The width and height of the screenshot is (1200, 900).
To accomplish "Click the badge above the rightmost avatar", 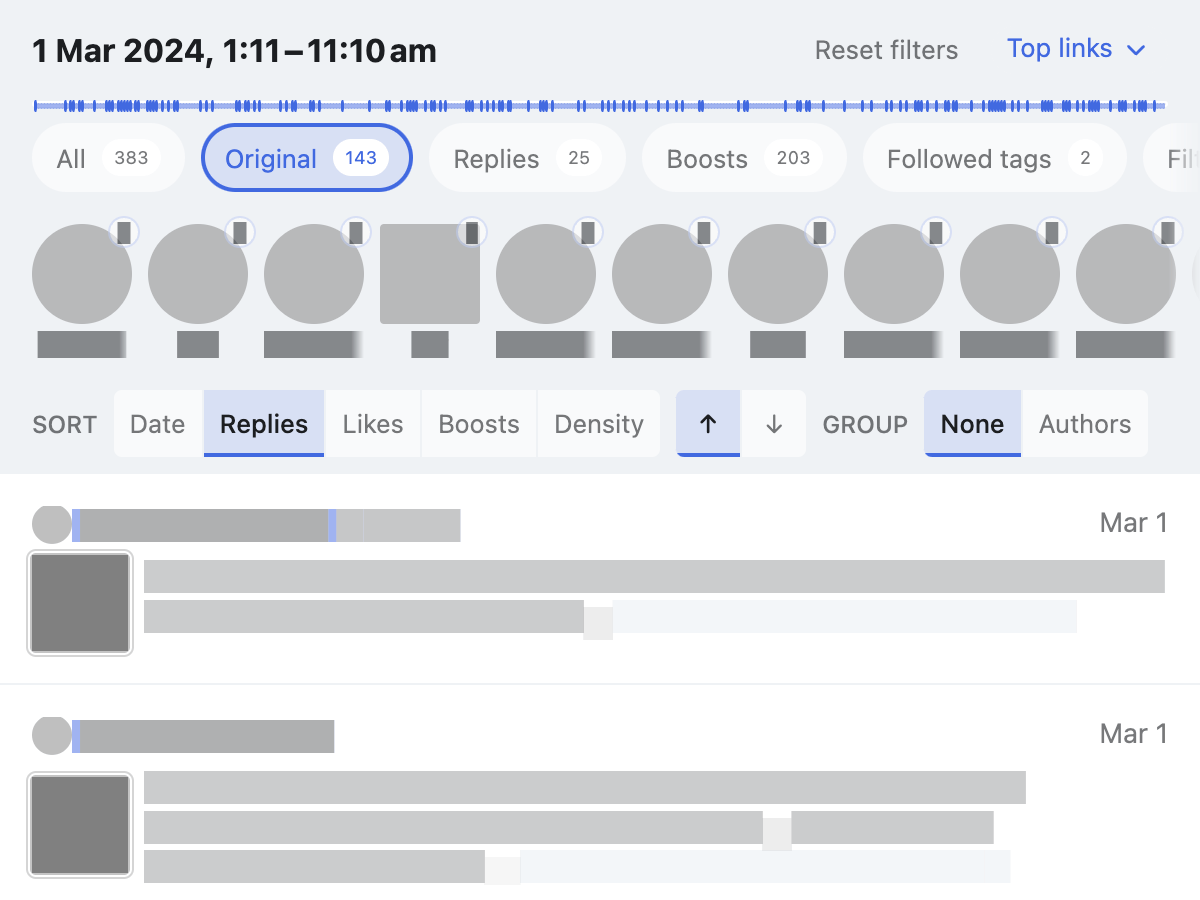I will coord(1168,231).
